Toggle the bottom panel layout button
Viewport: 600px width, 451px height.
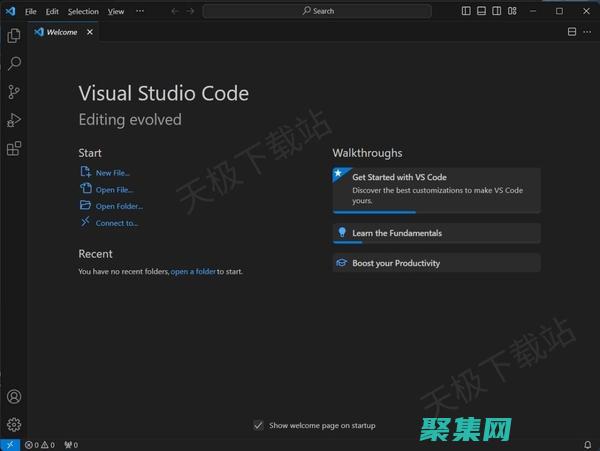pos(482,11)
